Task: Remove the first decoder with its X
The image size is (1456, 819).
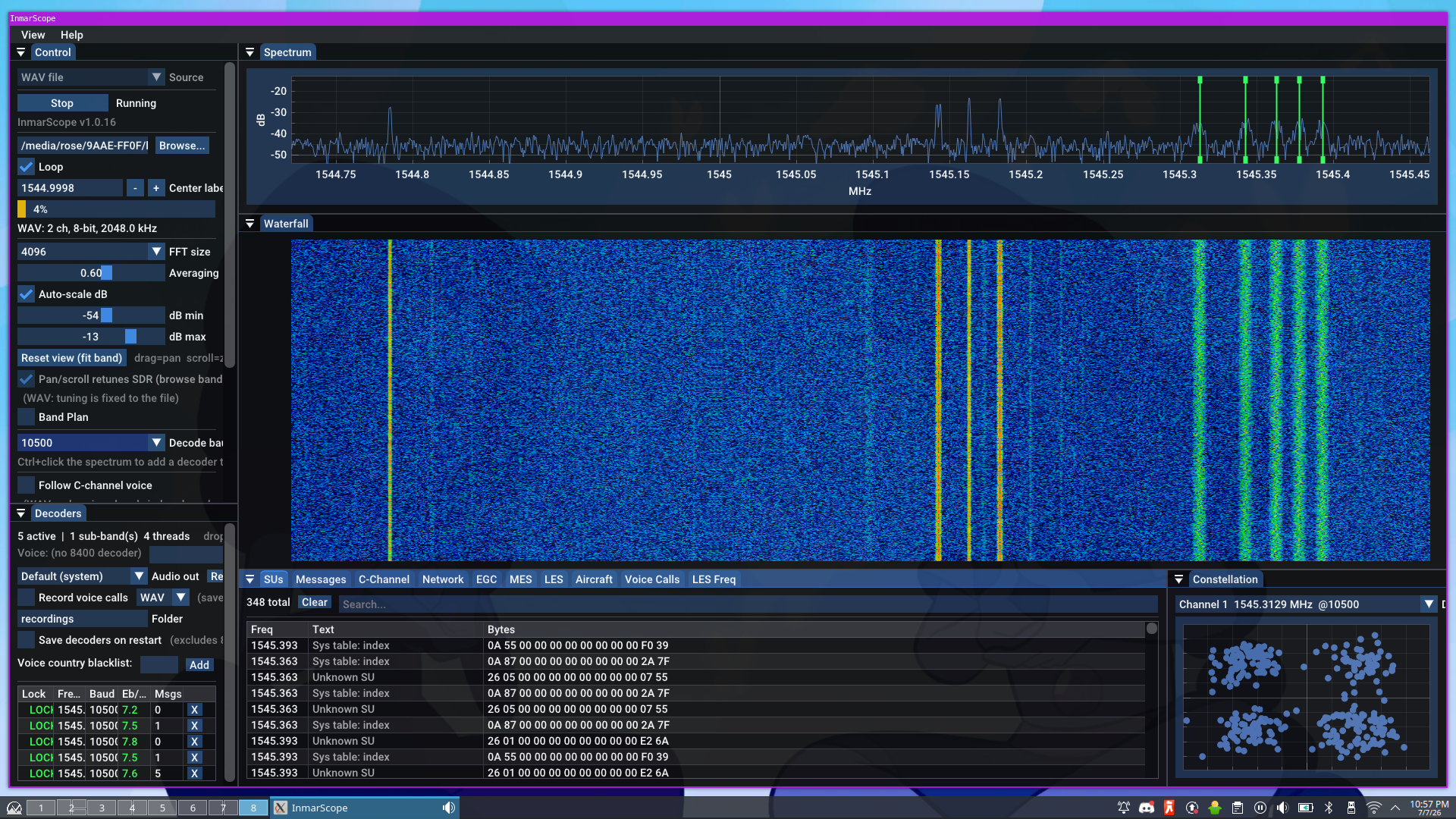Action: coord(194,710)
